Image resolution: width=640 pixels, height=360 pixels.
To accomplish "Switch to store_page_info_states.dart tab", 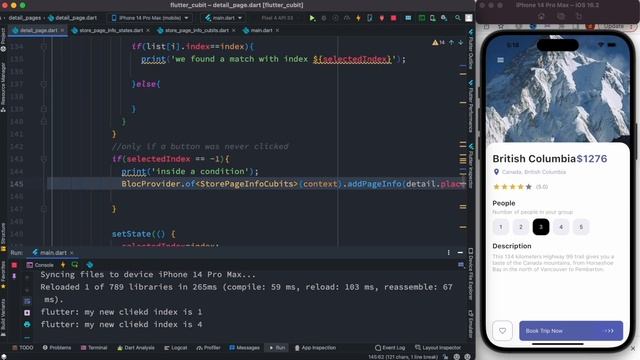I will [111, 31].
